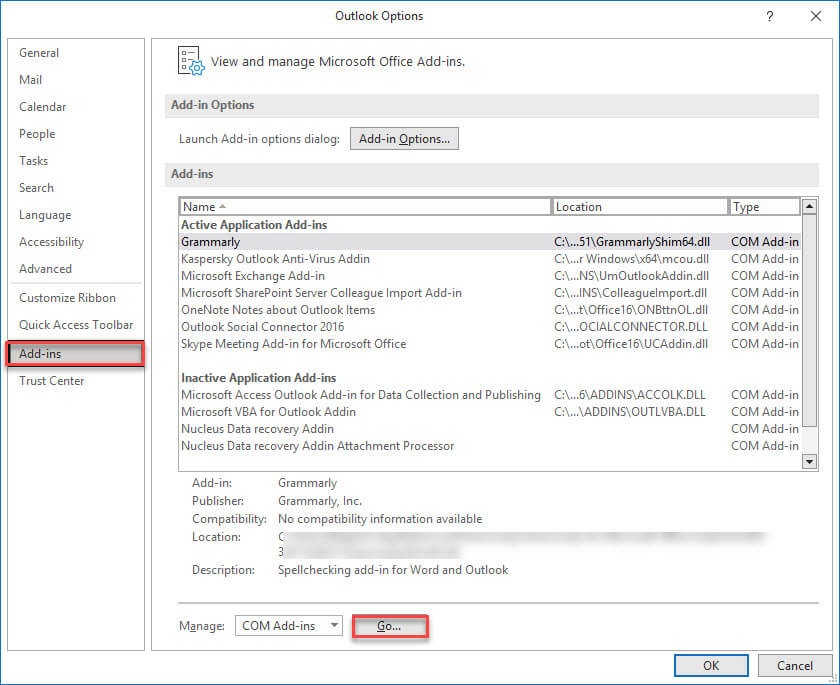
Task: Open the Calendar options category
Action: pyautogui.click(x=42, y=107)
